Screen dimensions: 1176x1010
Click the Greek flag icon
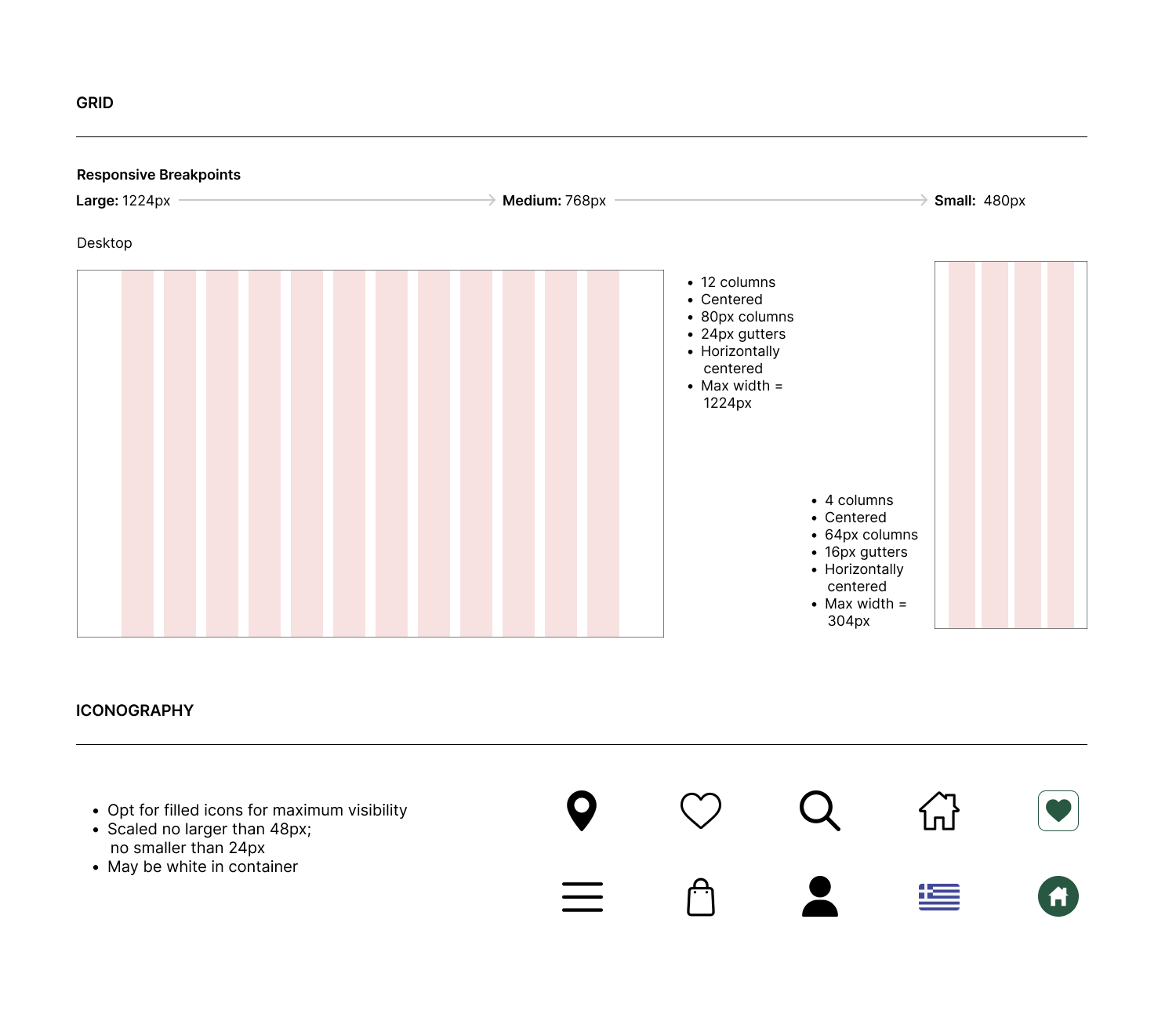[x=939, y=896]
